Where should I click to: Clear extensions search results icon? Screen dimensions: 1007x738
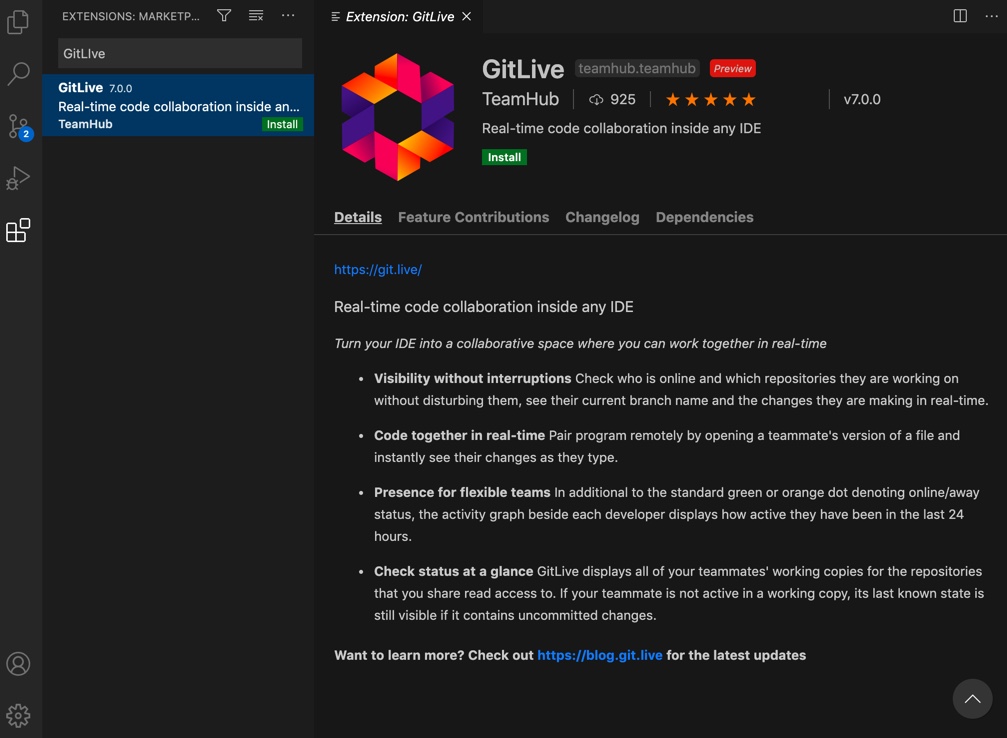pyautogui.click(x=256, y=15)
